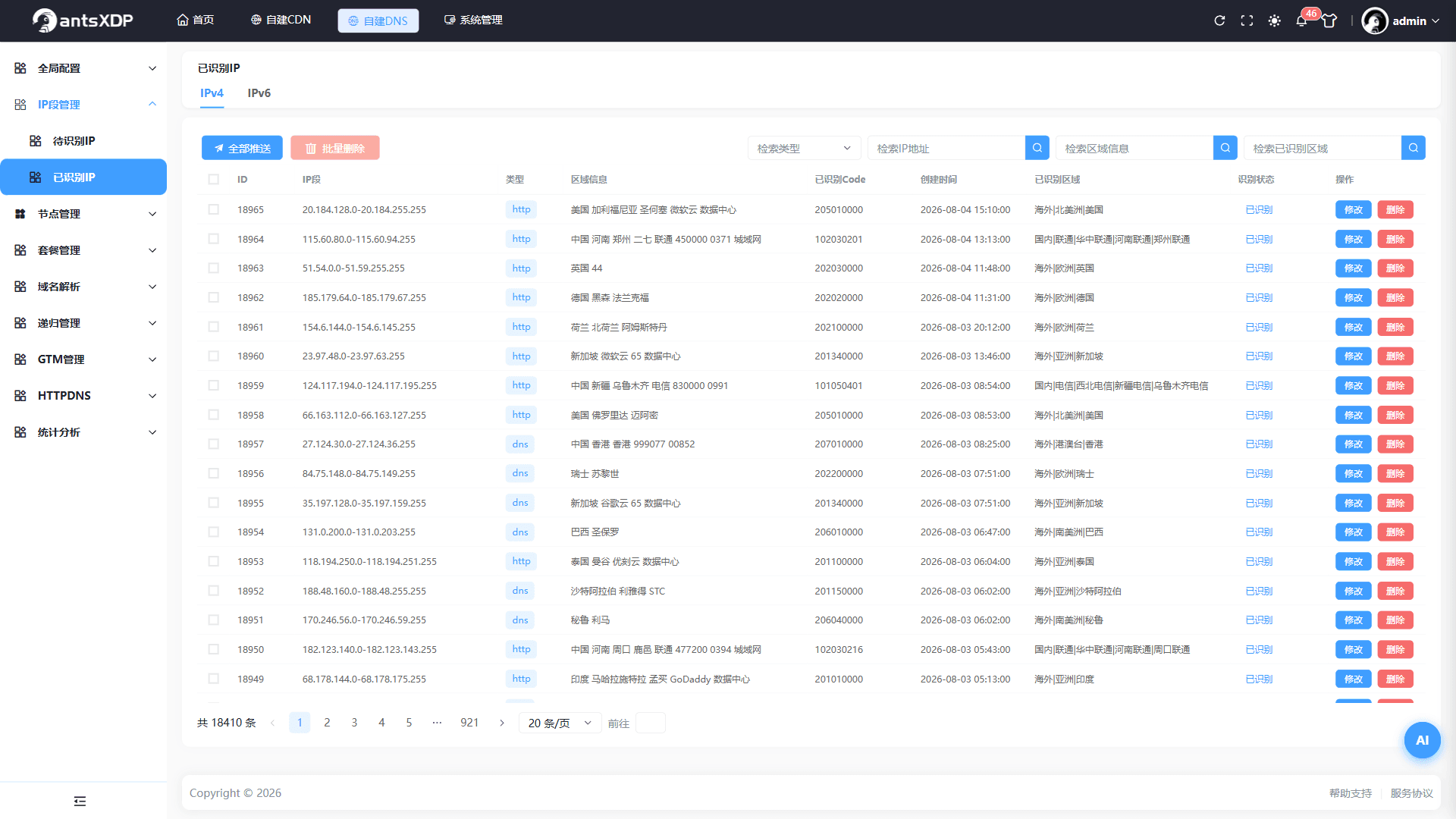Click the 批量删除 button

pos(334,148)
